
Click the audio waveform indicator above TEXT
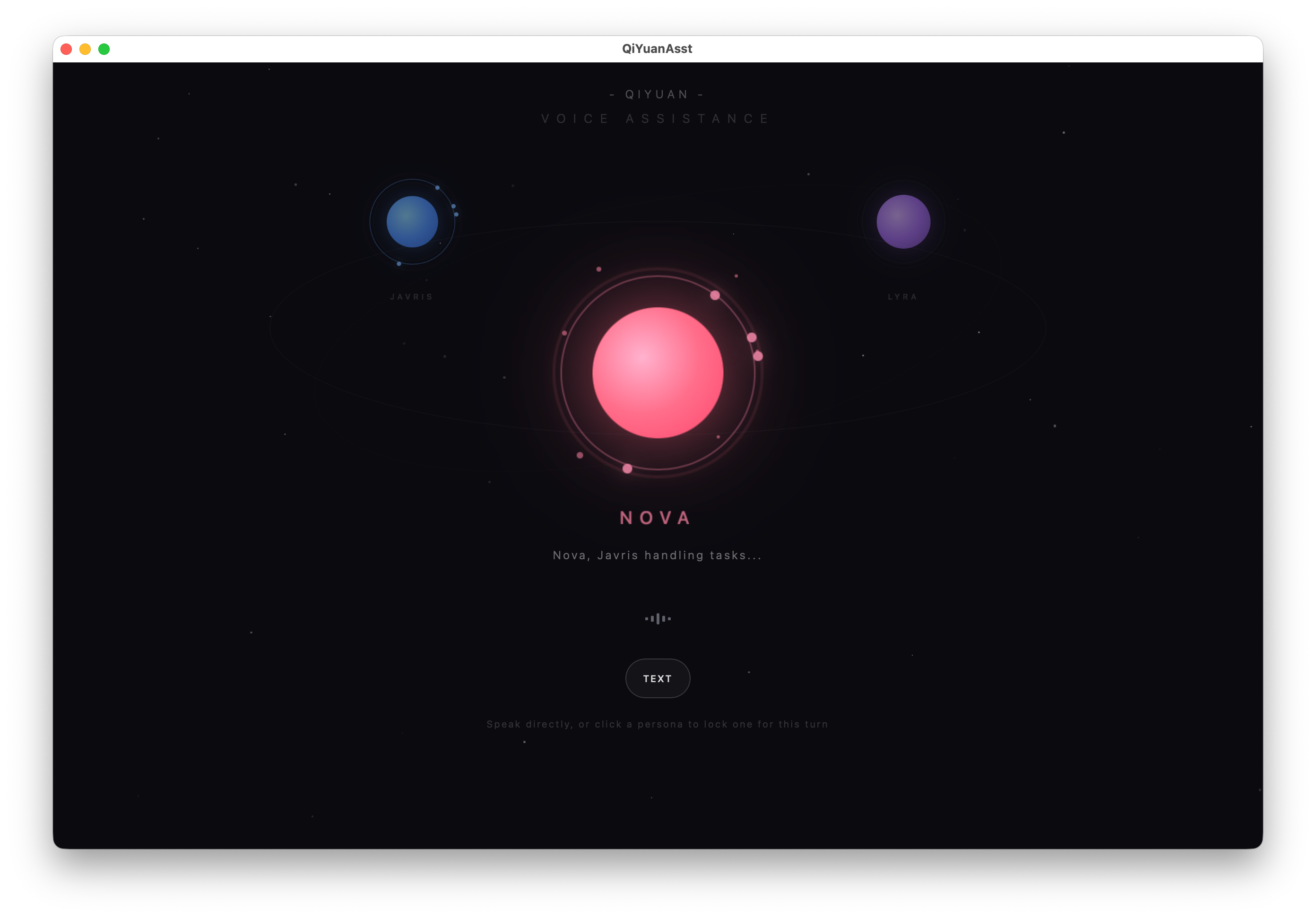(x=658, y=619)
